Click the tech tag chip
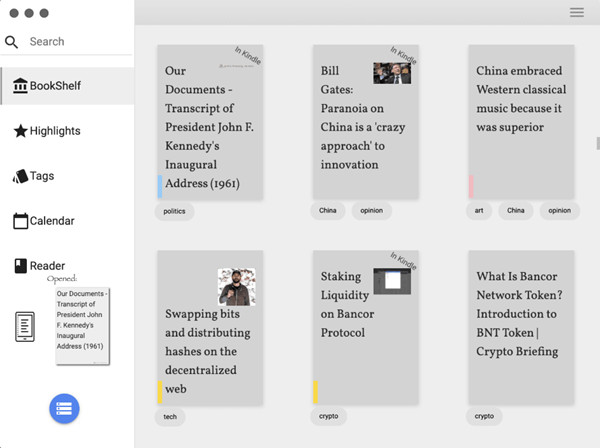This screenshot has width=600, height=448. pyautogui.click(x=170, y=417)
